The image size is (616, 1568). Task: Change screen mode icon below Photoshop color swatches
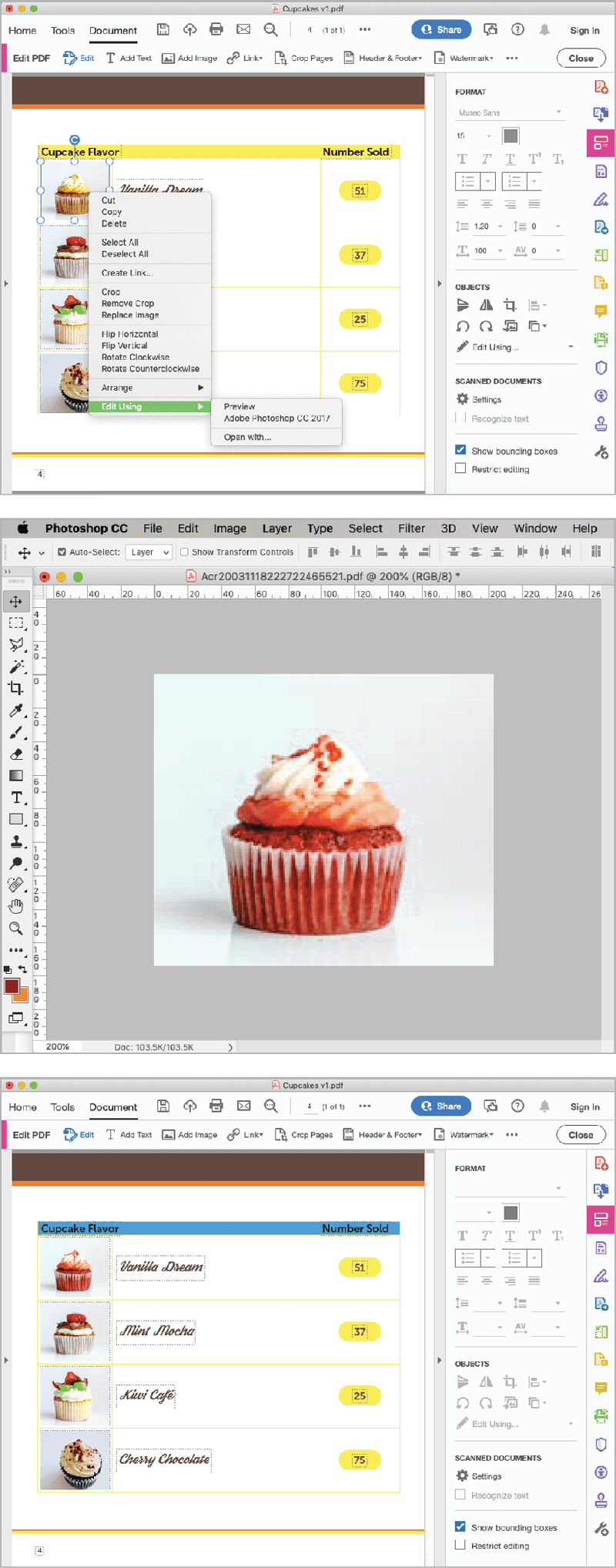(16, 1018)
